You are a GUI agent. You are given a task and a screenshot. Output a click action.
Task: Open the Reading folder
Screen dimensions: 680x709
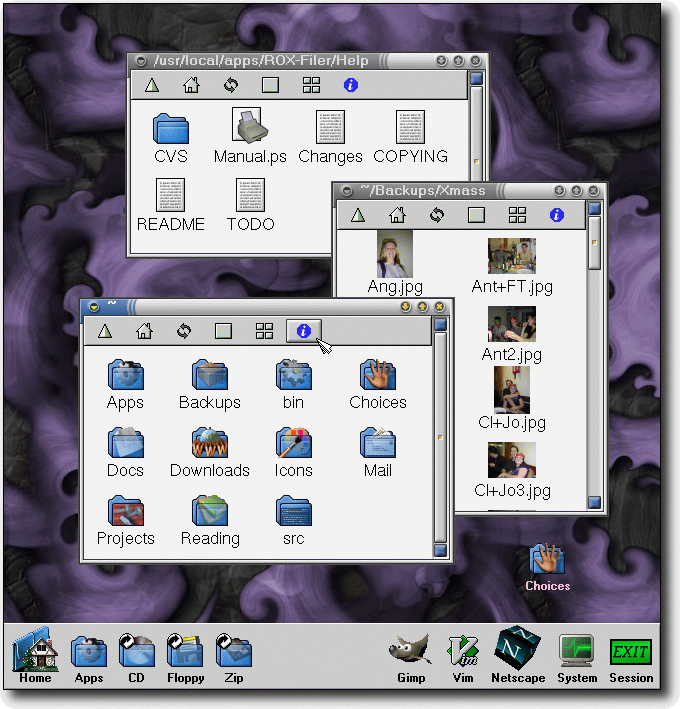pos(210,520)
